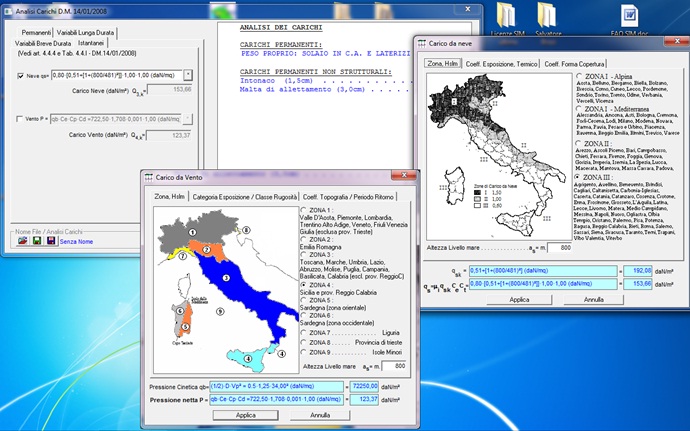690x431 pixels.
Task: Click Annulla in Carico da neve dialog
Action: 594,299
